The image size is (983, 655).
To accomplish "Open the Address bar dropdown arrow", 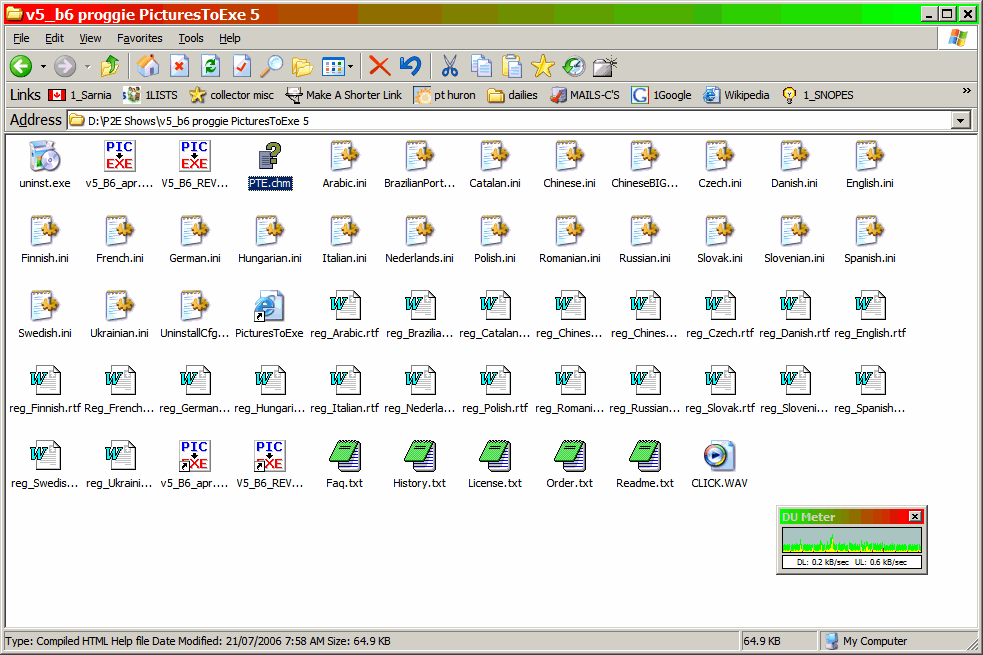I will [x=960, y=120].
